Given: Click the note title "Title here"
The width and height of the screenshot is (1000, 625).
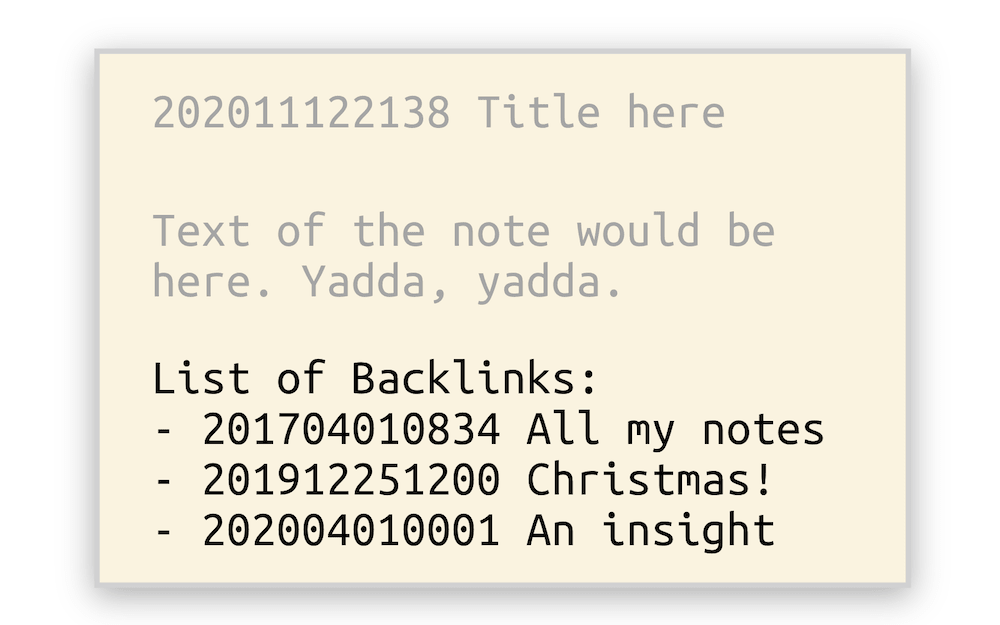Looking at the screenshot, I should [601, 112].
